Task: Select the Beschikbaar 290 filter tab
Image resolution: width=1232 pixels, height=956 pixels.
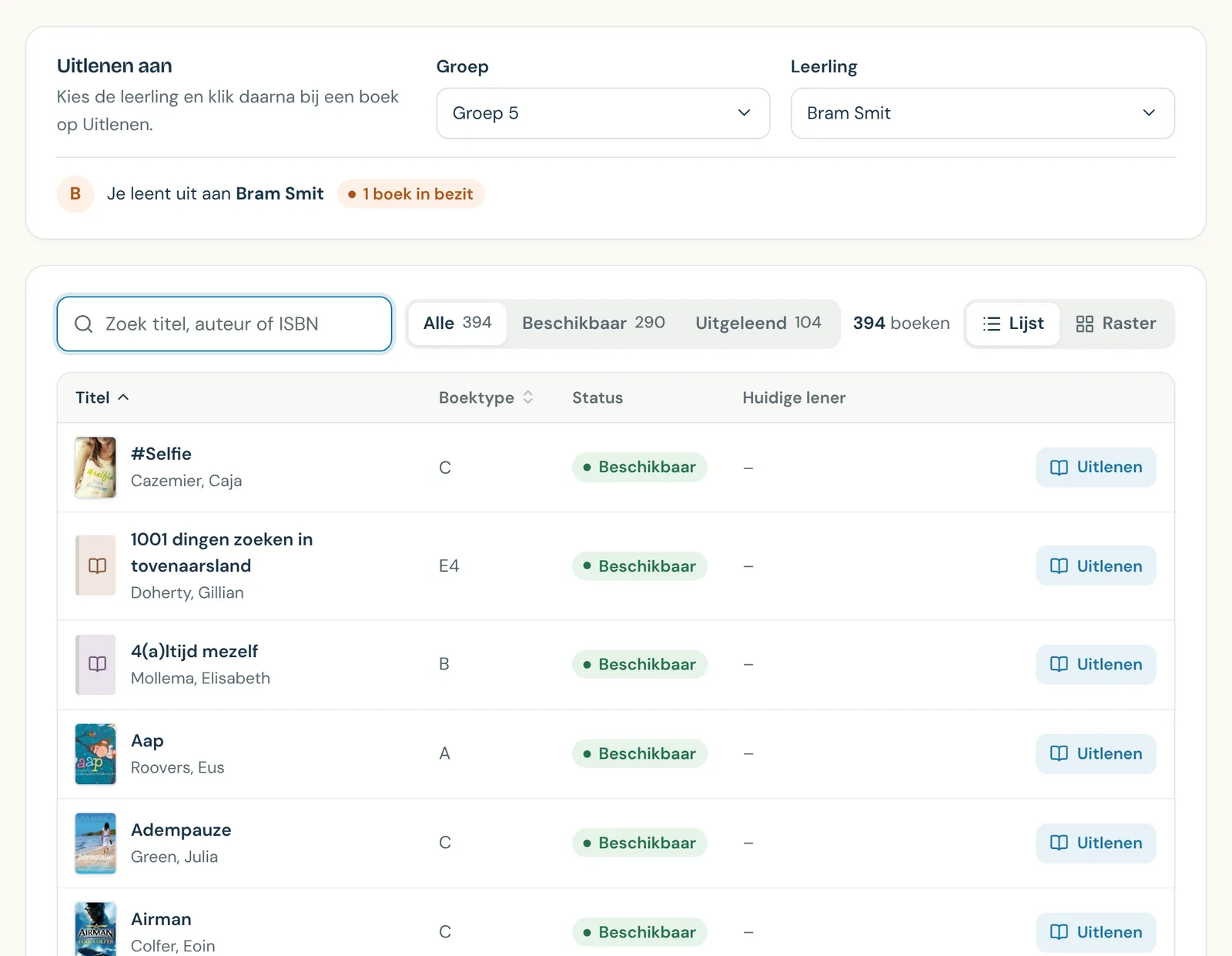Action: 593,323
